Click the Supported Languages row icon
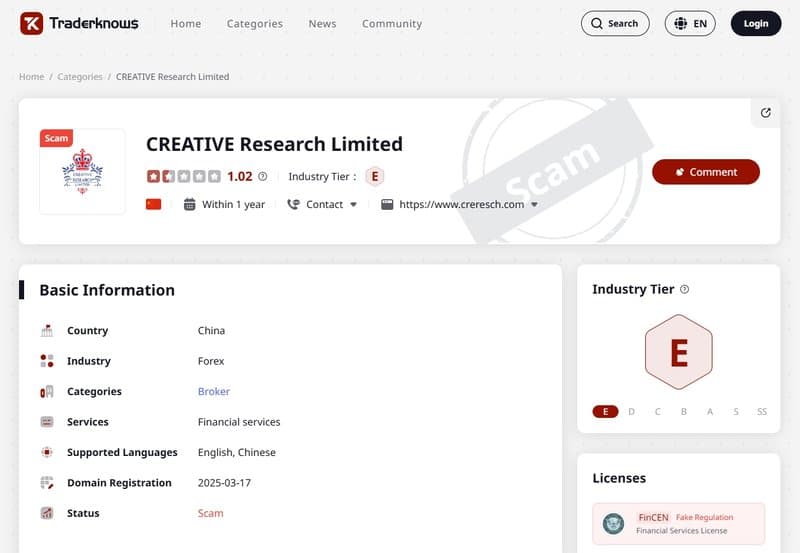This screenshot has width=800, height=553. pyautogui.click(x=47, y=452)
